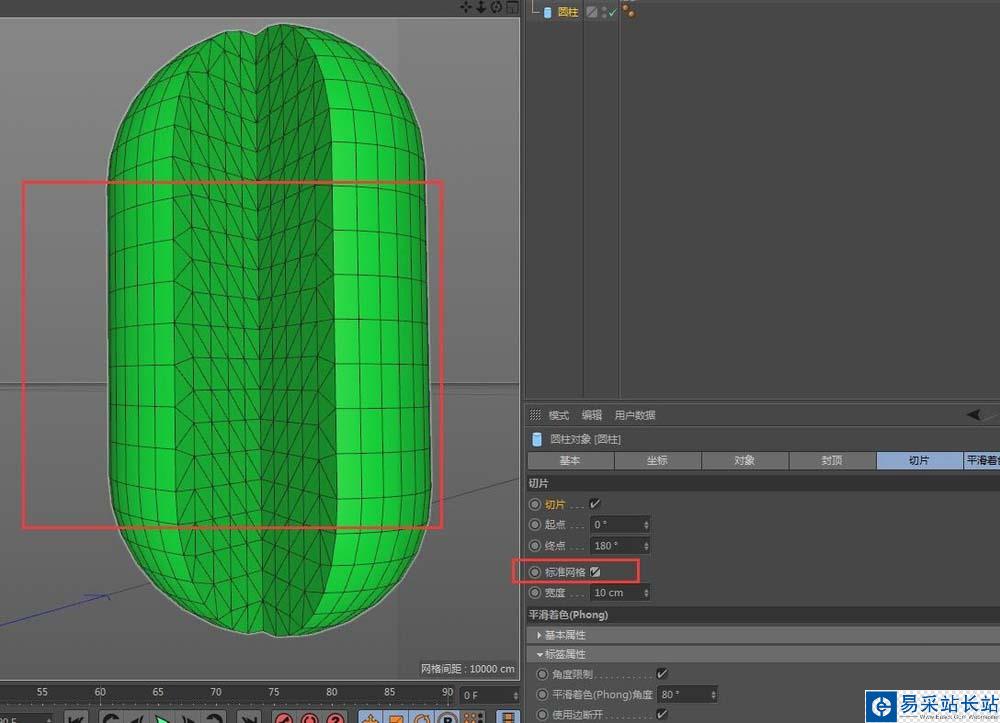Click the next frame button
The height and width of the screenshot is (723, 1000).
(x=189, y=718)
